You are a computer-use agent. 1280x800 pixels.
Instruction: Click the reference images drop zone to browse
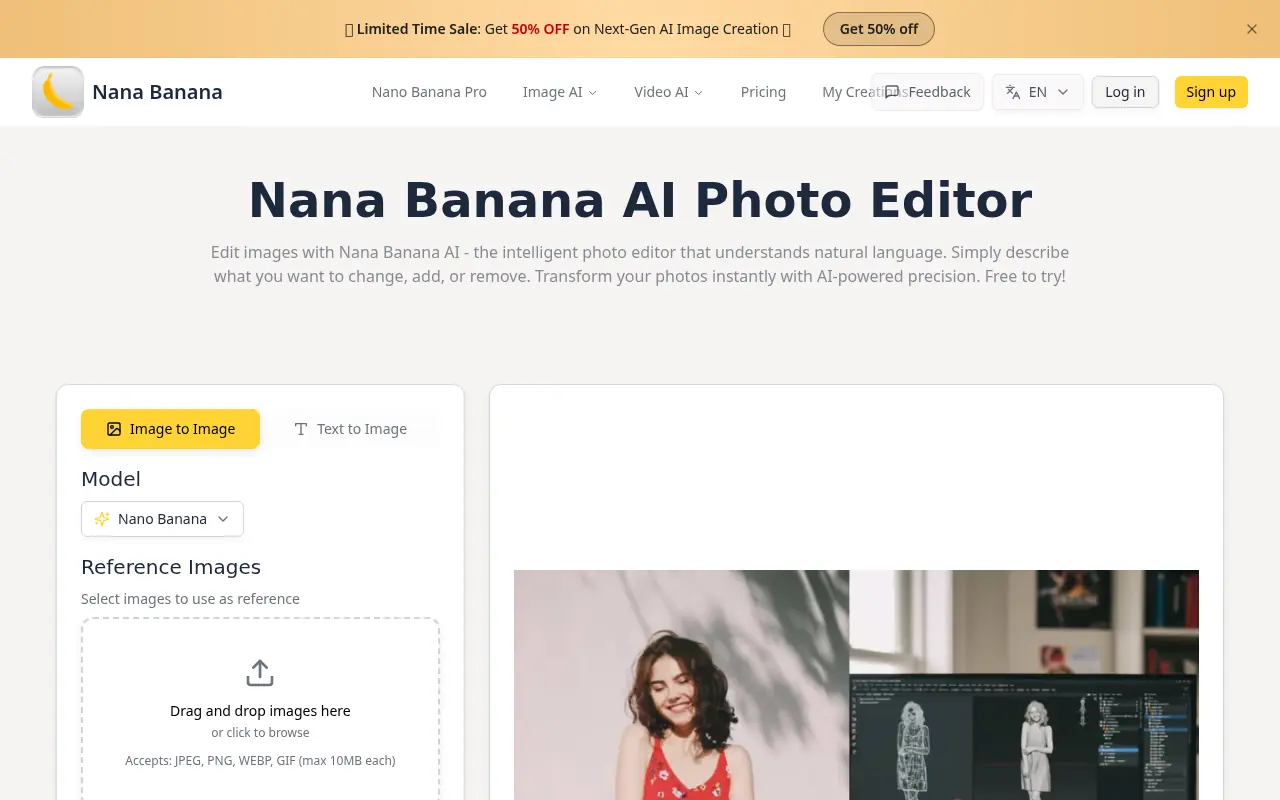click(x=260, y=710)
